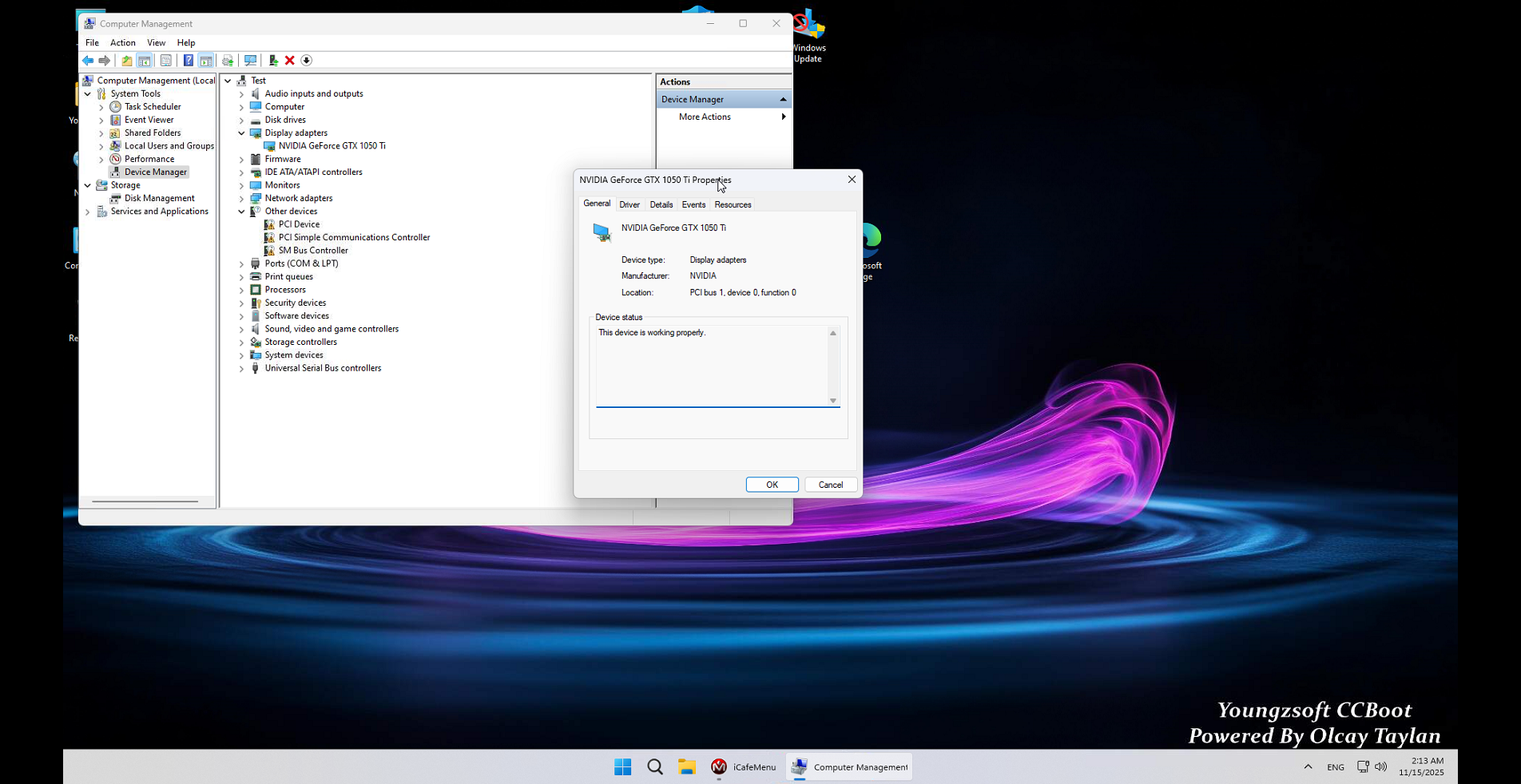The height and width of the screenshot is (784, 1521).
Task: Collapse the Display adapters node
Action: pyautogui.click(x=241, y=133)
